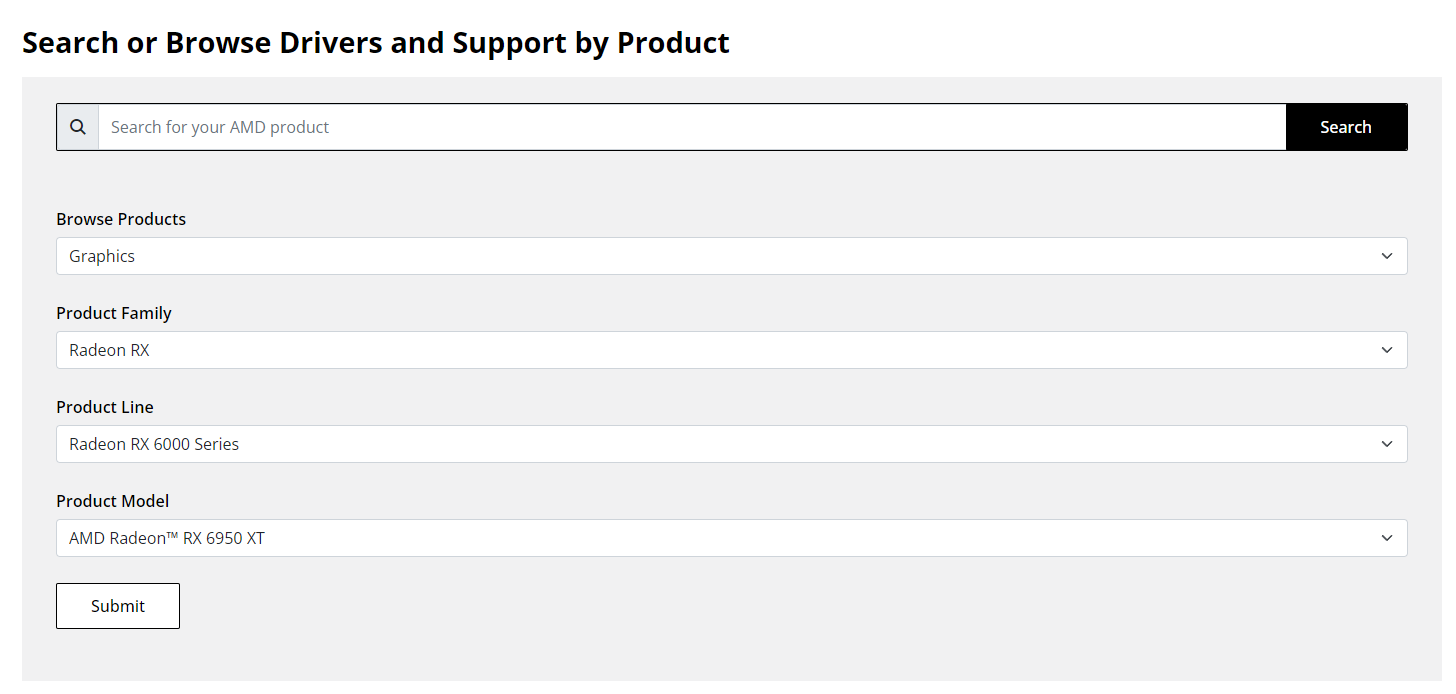The width and height of the screenshot is (1456, 694).
Task: Click the selected 'Radeon RX 6000 Series' value
Action: coord(154,444)
